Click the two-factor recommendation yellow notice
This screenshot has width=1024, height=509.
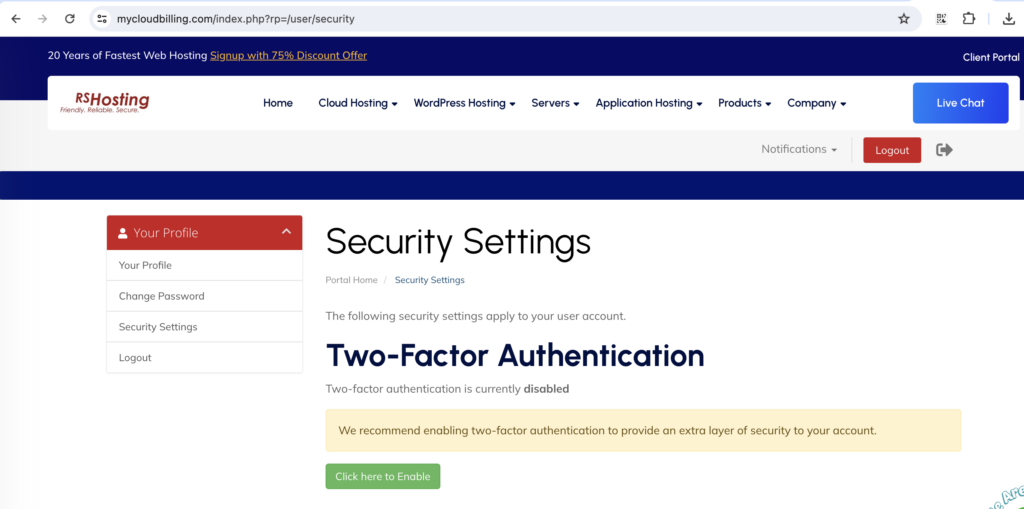point(643,431)
